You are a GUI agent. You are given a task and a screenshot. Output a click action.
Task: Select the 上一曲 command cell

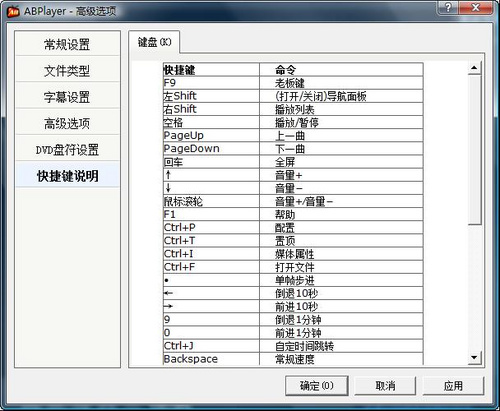(x=341, y=136)
